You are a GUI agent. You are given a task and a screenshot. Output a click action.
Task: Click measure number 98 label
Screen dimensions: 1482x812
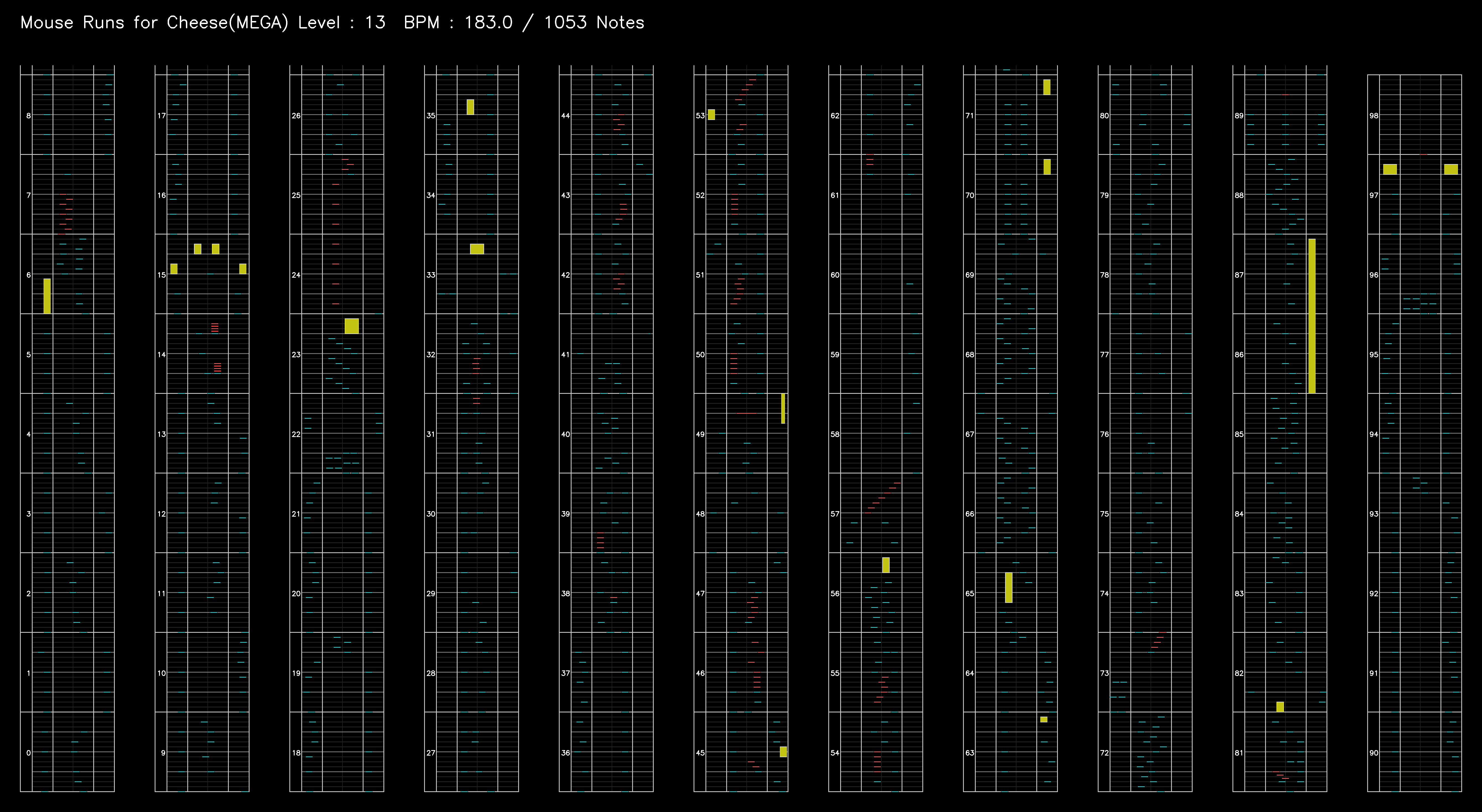tap(1374, 116)
